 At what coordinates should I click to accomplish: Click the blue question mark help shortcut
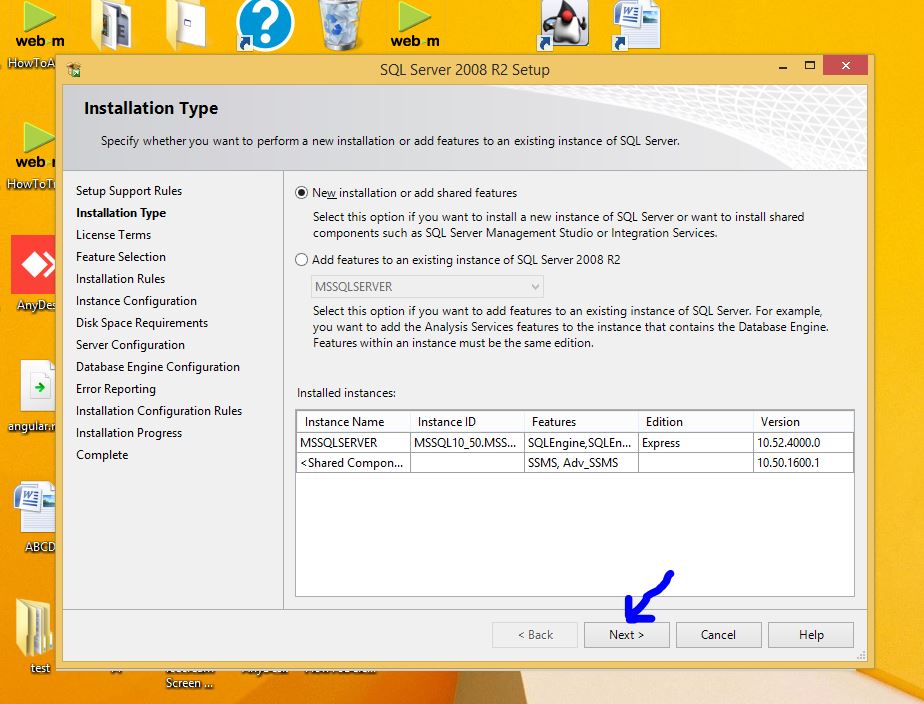[x=264, y=25]
